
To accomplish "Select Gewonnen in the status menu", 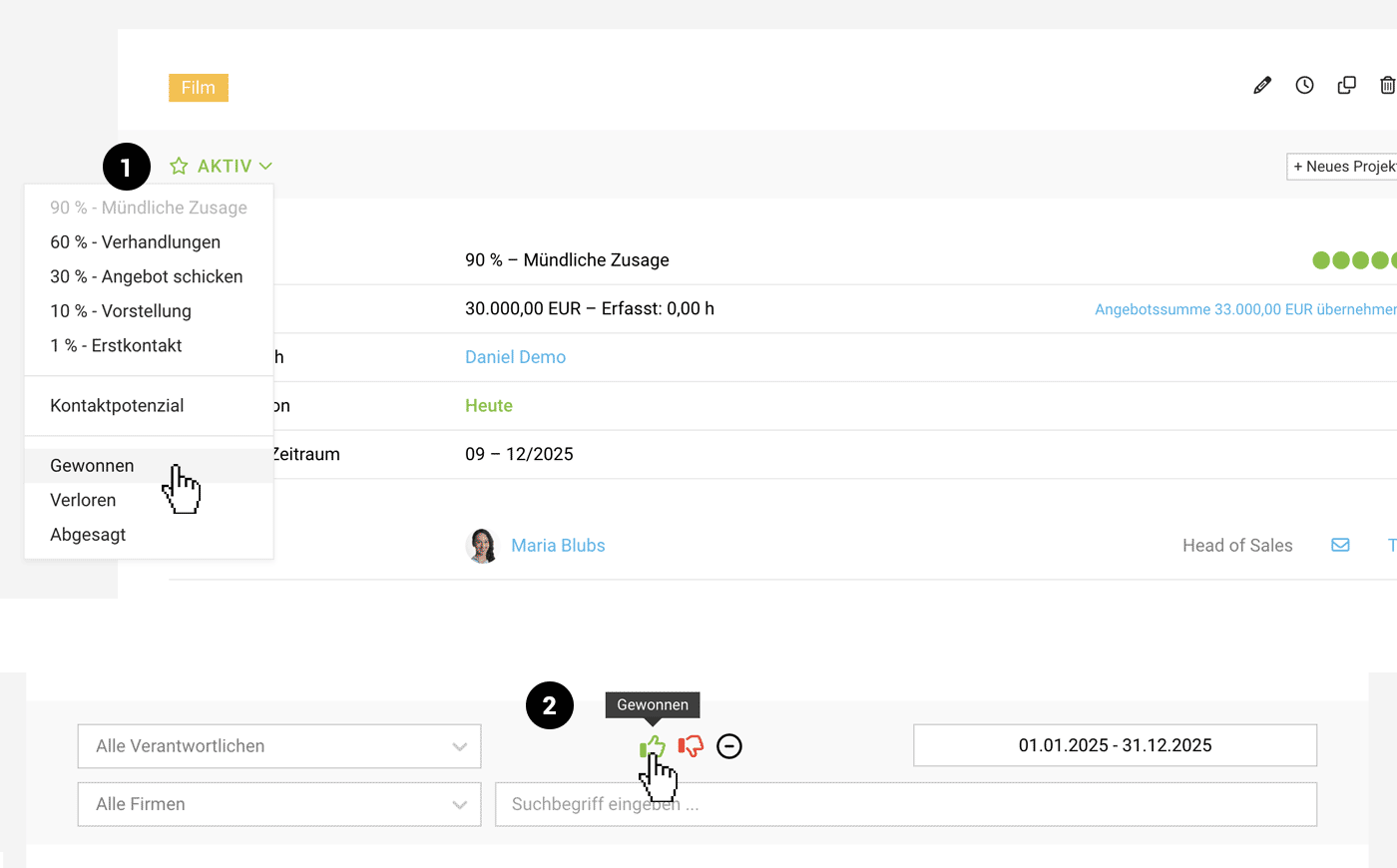I will pyautogui.click(x=92, y=466).
